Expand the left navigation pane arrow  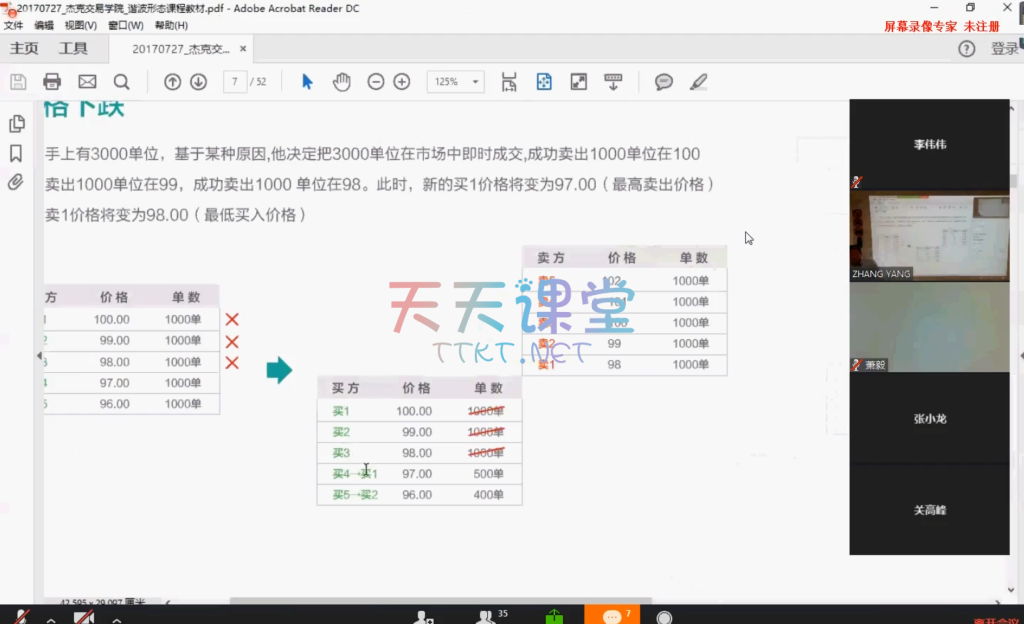click(40, 356)
